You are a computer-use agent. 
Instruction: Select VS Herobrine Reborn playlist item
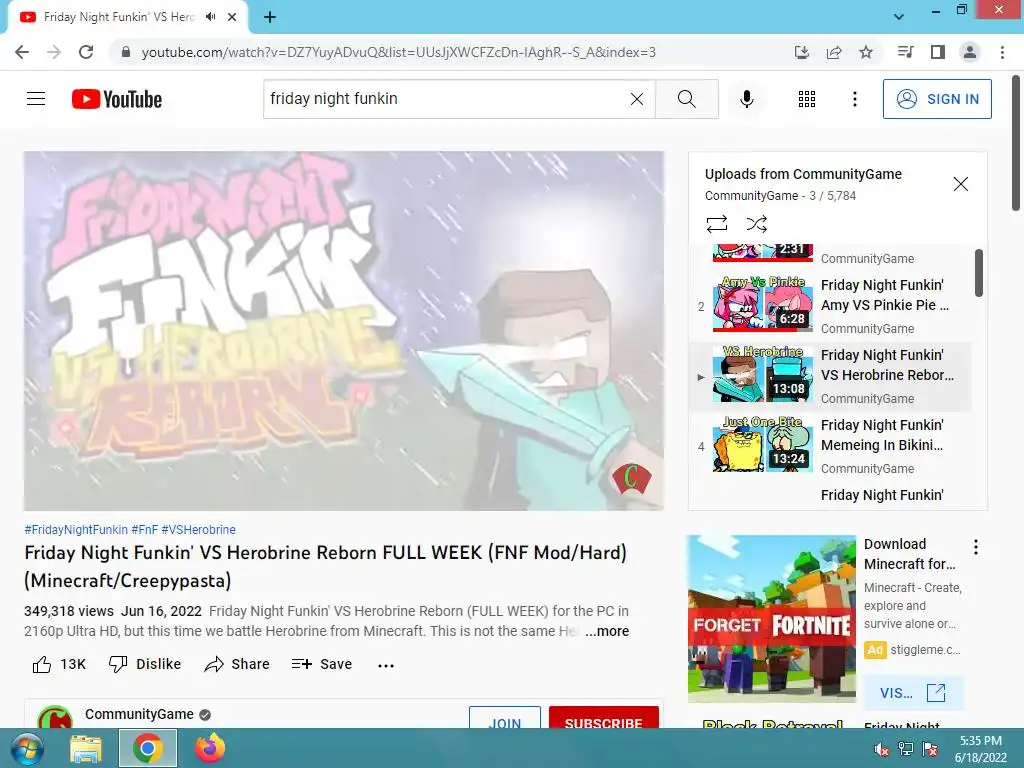(x=831, y=376)
